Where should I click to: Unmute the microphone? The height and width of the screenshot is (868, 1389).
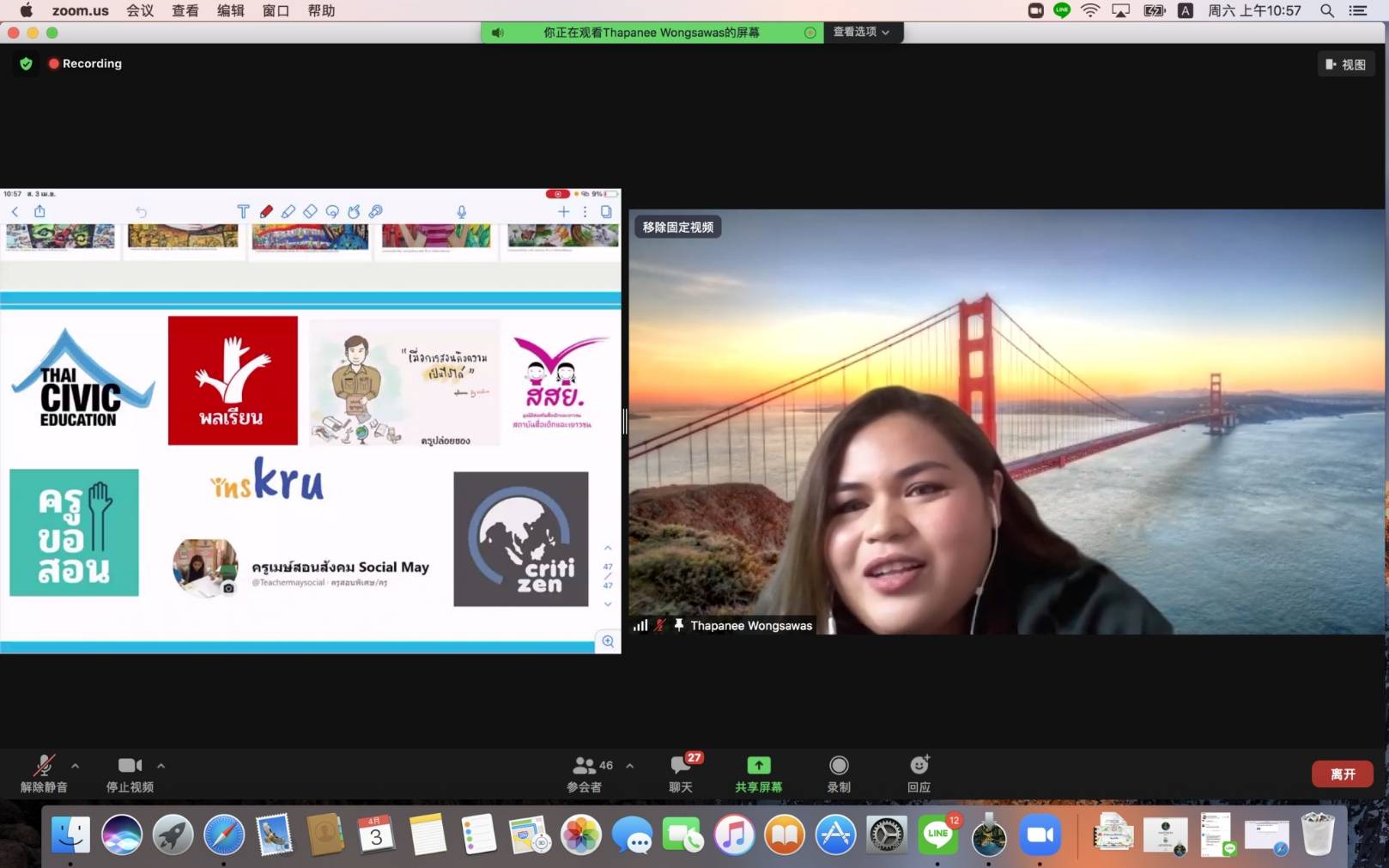click(x=44, y=765)
